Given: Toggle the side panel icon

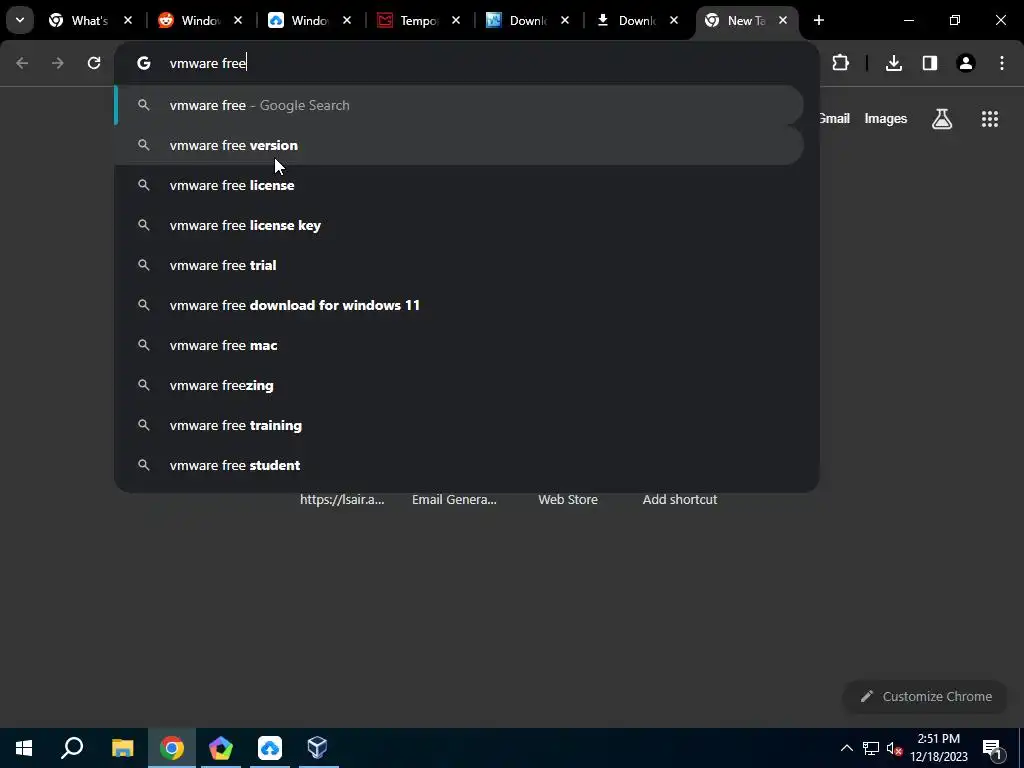Looking at the screenshot, I should tap(930, 63).
